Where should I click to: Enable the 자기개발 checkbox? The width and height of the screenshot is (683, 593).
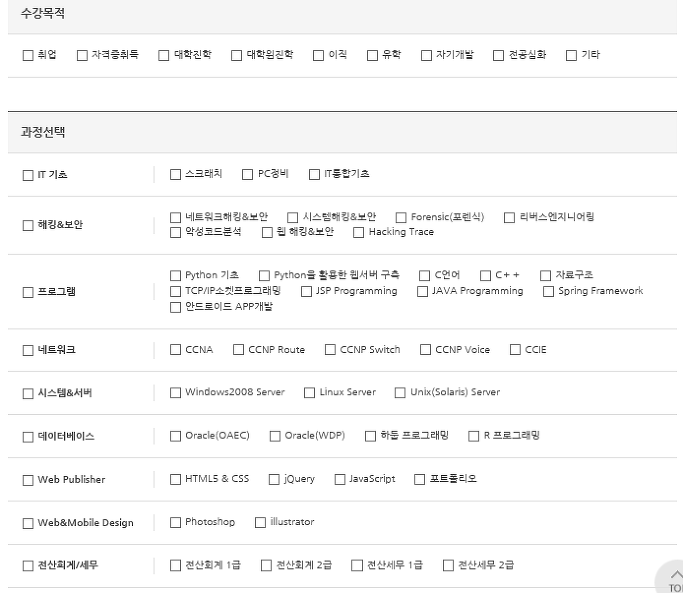point(426,55)
